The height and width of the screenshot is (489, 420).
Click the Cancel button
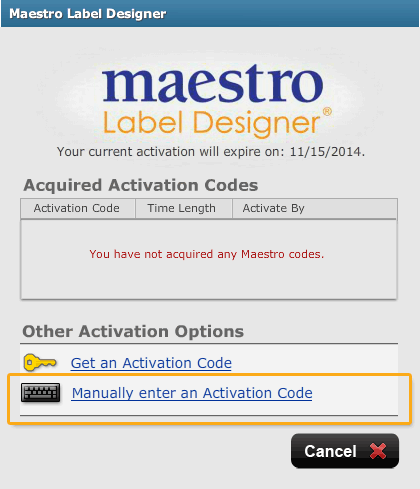[x=345, y=451]
